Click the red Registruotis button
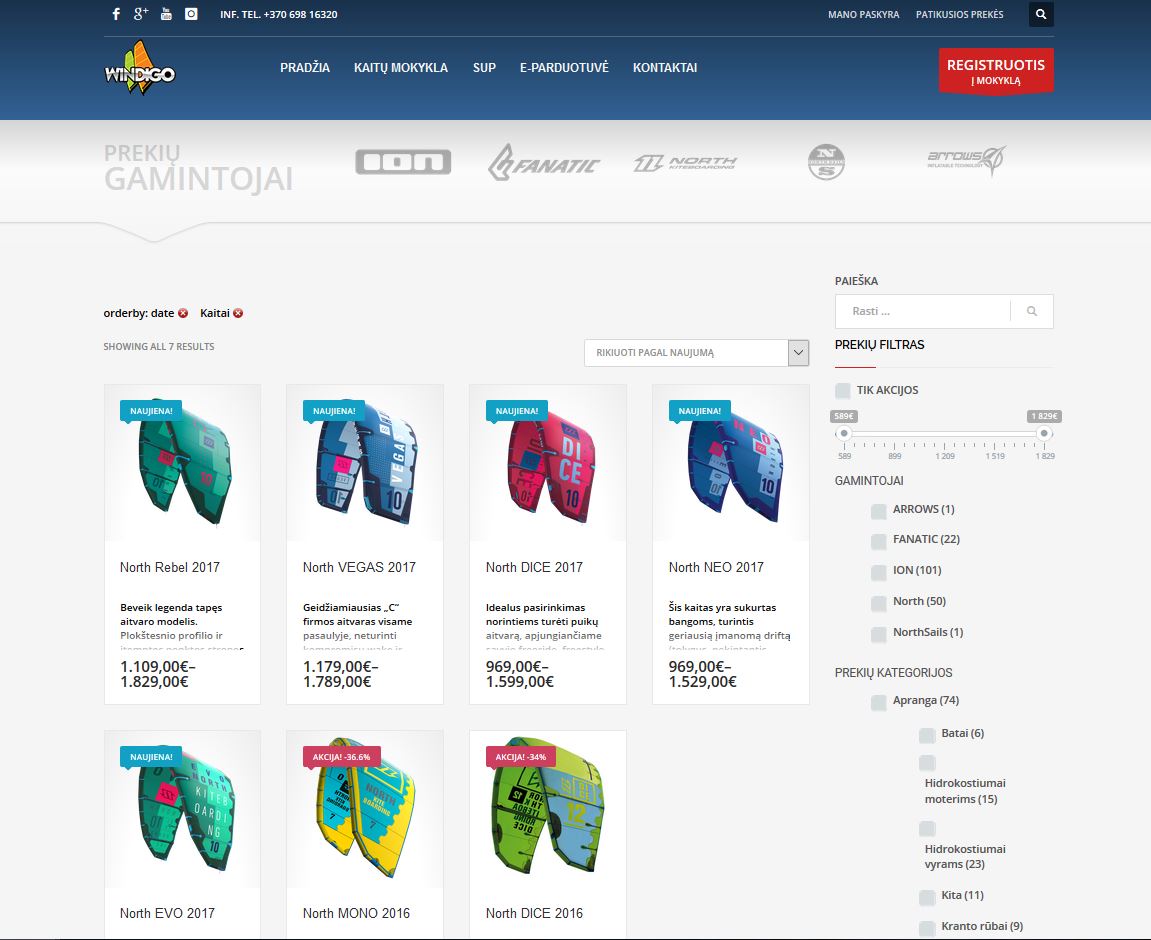Viewport: 1151px width, 940px height. [995, 71]
